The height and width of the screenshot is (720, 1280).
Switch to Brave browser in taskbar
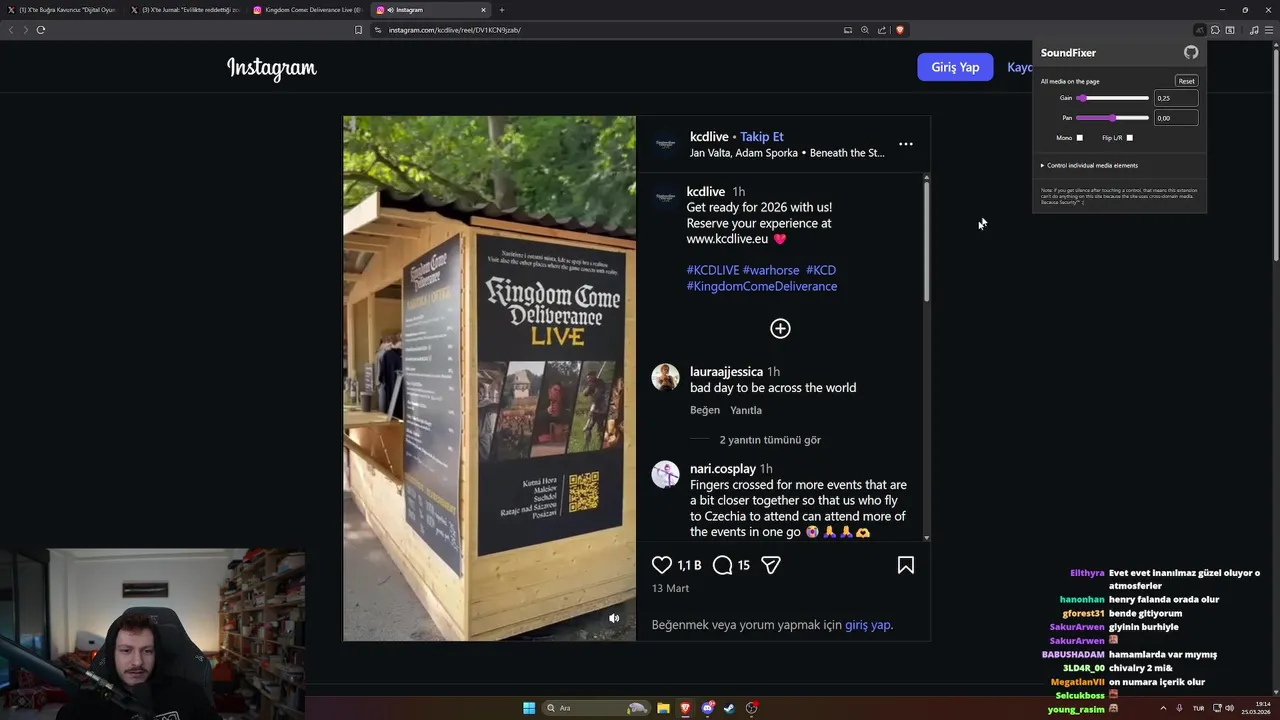685,708
